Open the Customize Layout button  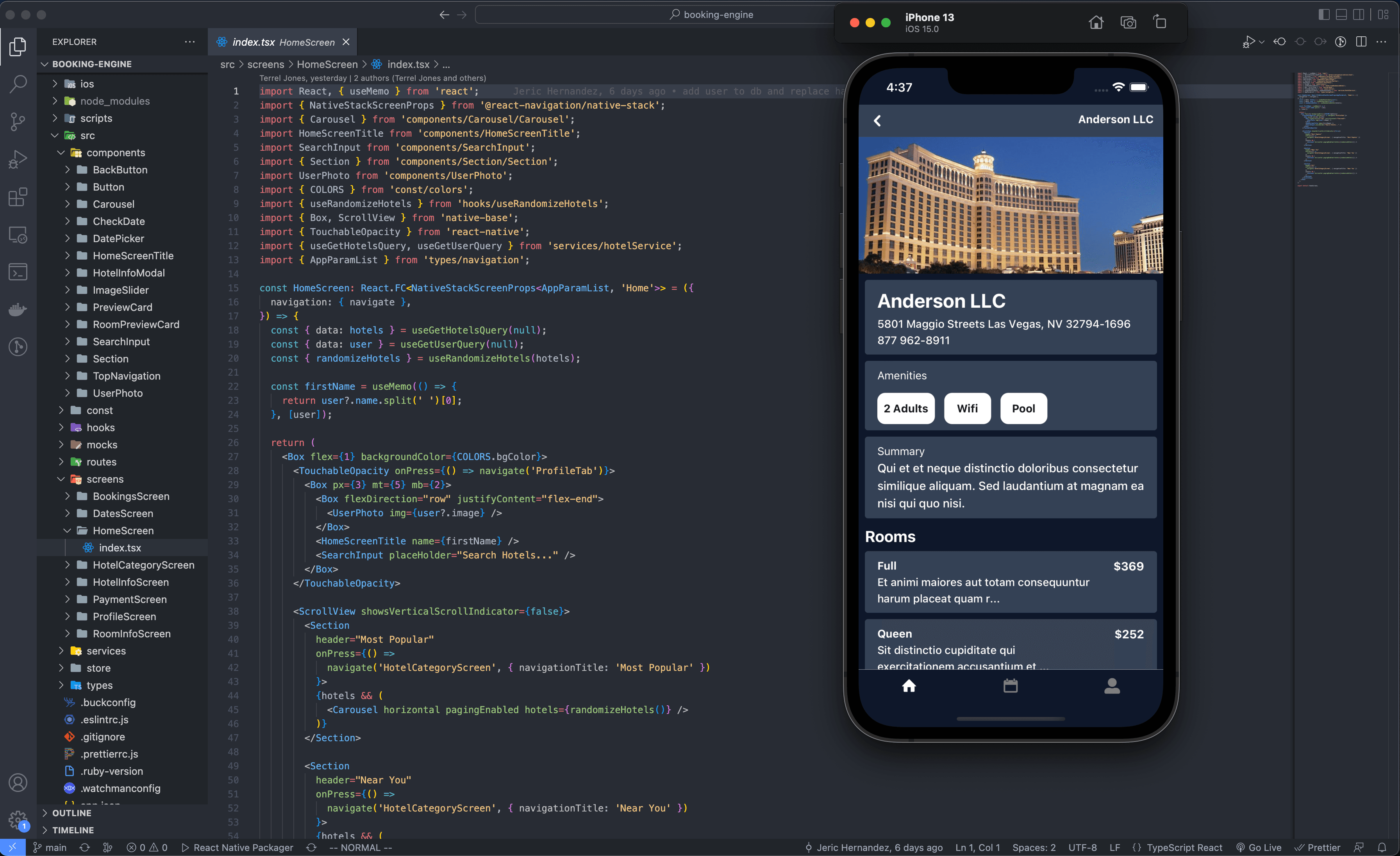pyautogui.click(x=1384, y=15)
